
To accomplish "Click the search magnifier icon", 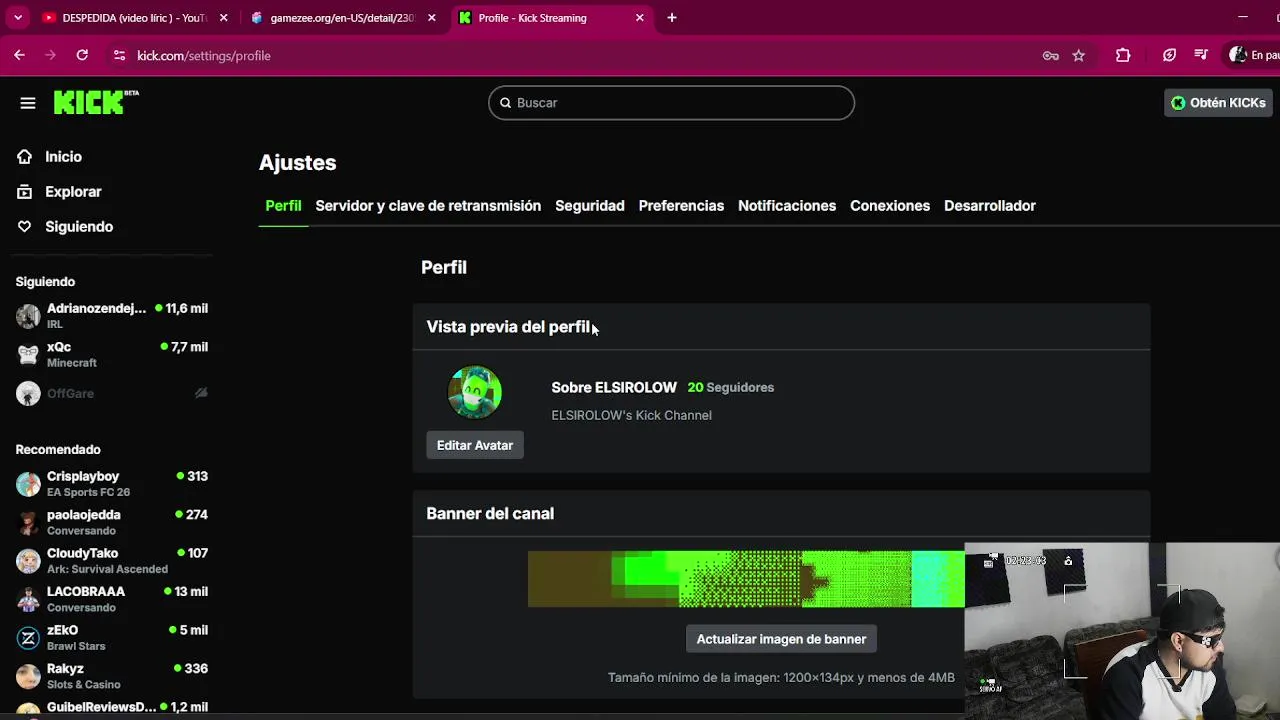I will (506, 103).
